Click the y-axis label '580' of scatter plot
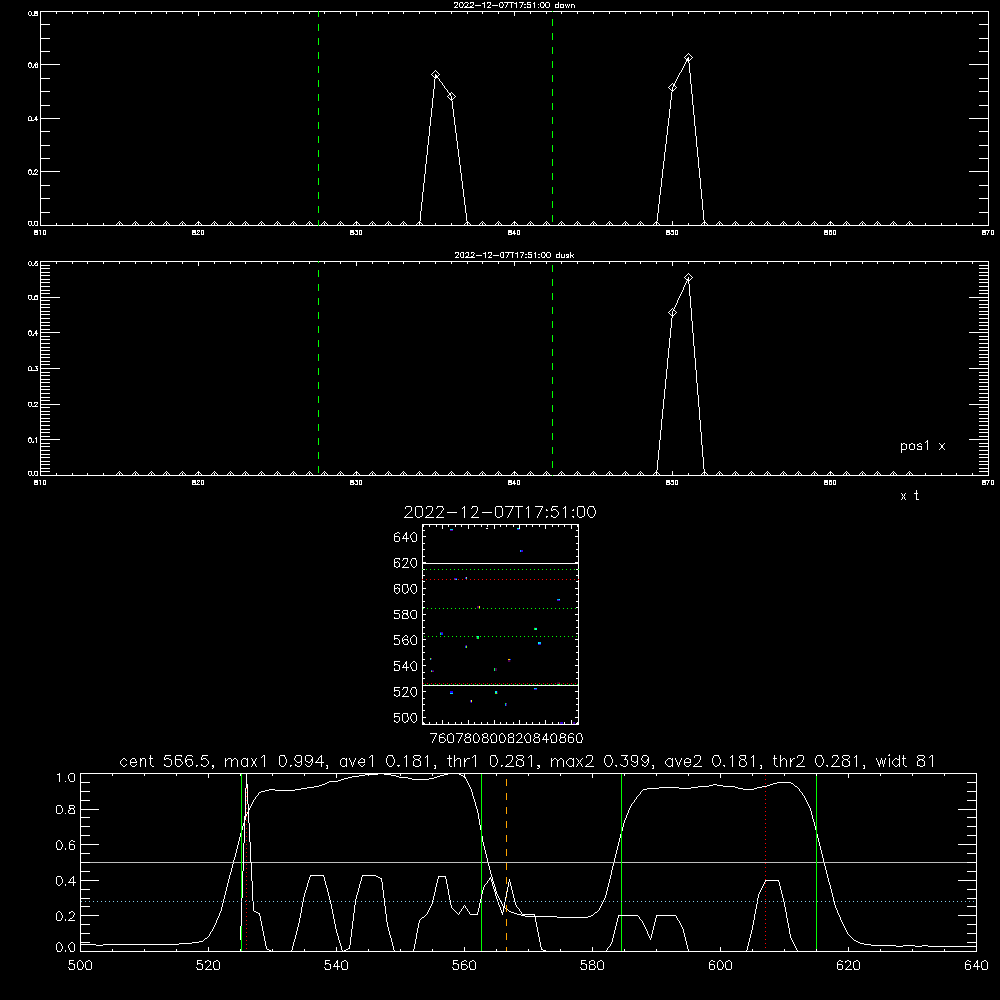 pos(406,615)
